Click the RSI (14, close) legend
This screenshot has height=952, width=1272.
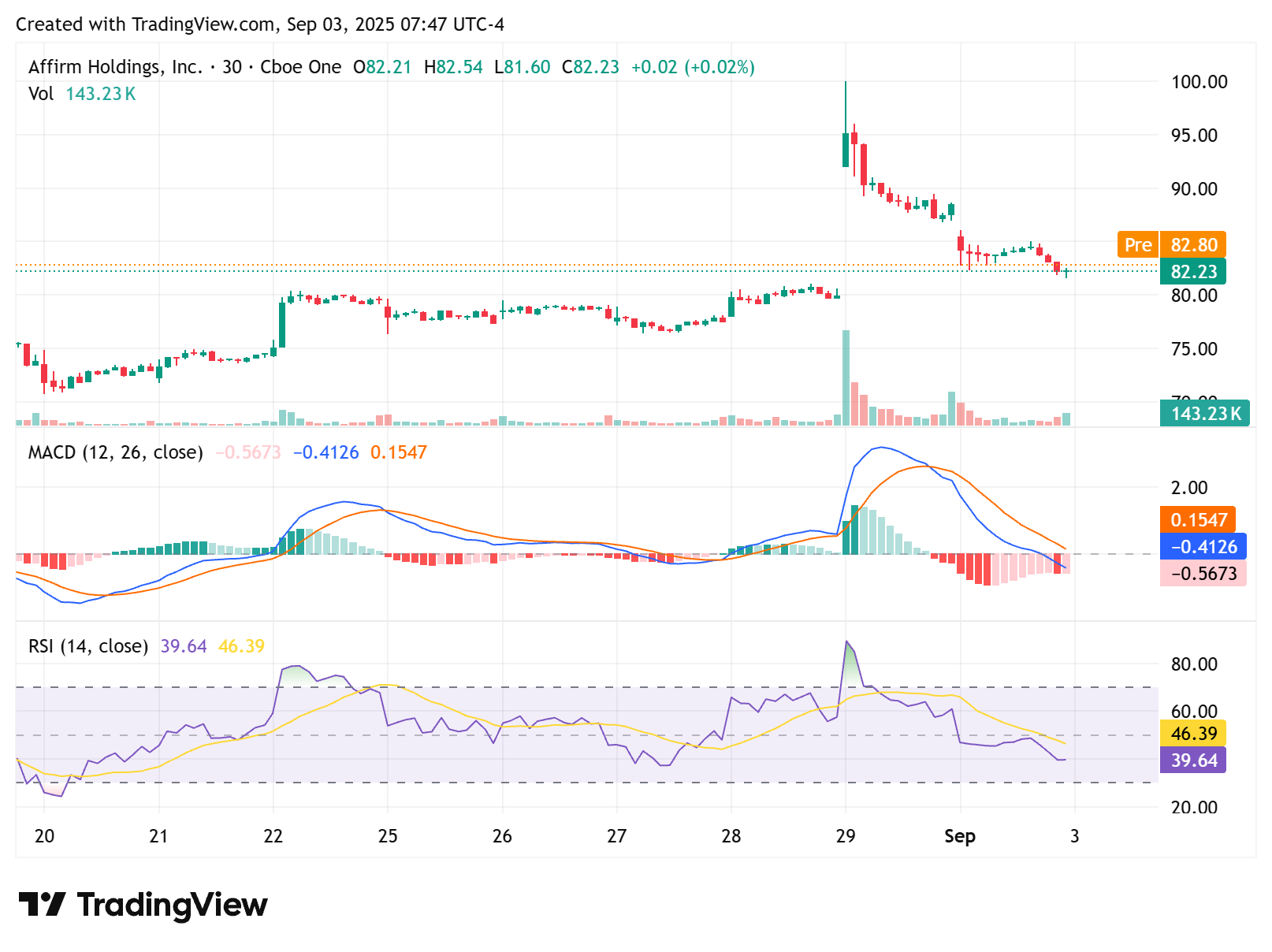pyautogui.click(x=88, y=646)
